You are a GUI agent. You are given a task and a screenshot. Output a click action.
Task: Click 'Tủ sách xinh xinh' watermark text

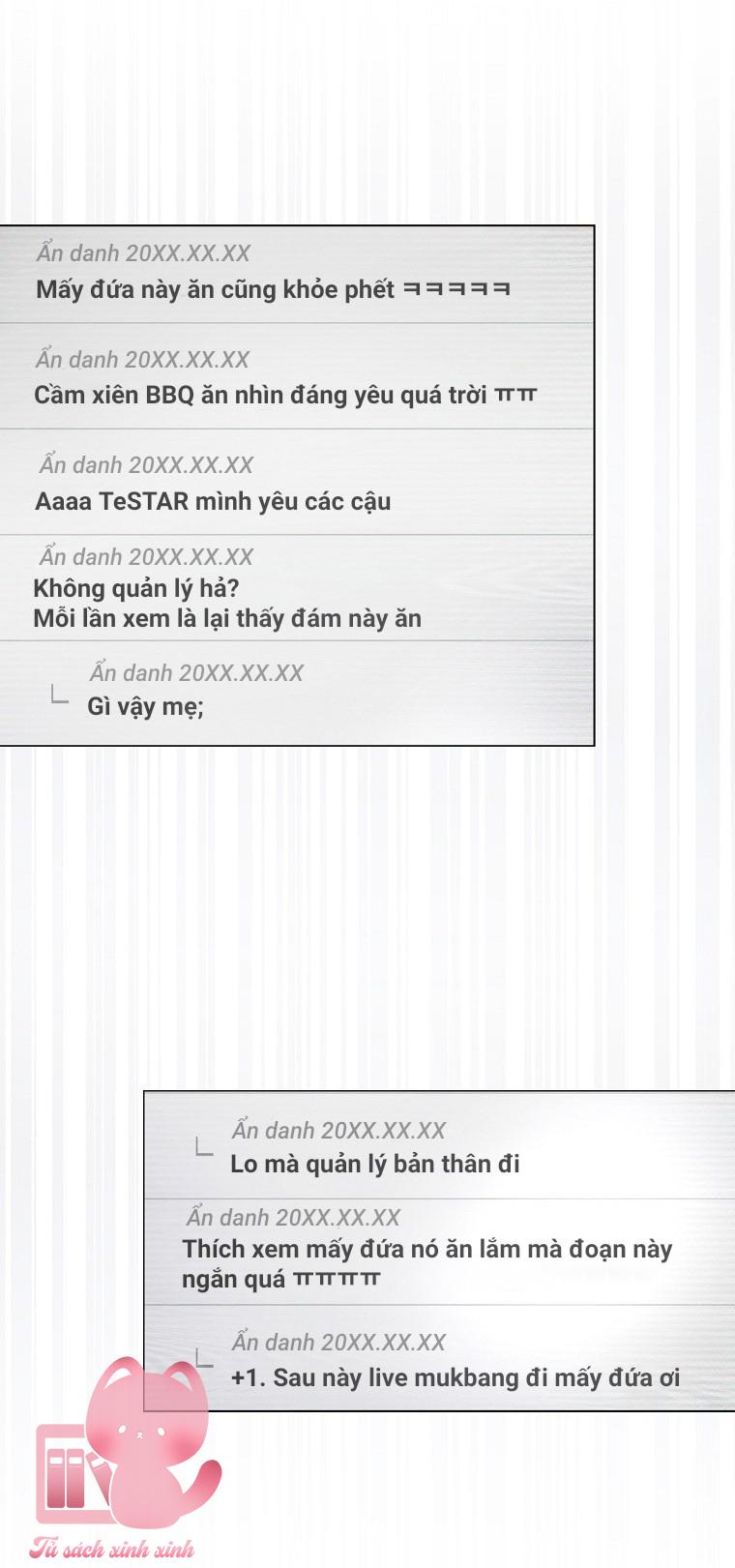coord(111,1548)
